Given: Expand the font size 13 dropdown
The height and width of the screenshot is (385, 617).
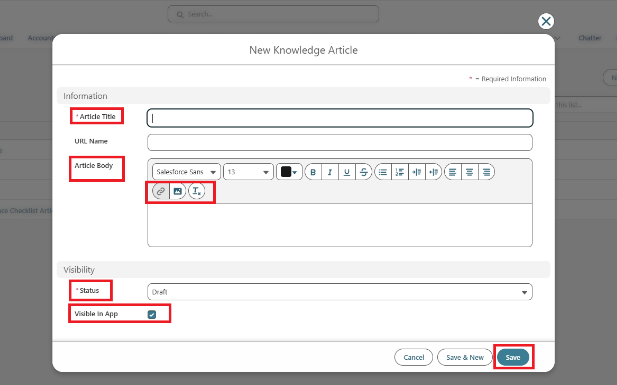Looking at the screenshot, I should click(248, 172).
